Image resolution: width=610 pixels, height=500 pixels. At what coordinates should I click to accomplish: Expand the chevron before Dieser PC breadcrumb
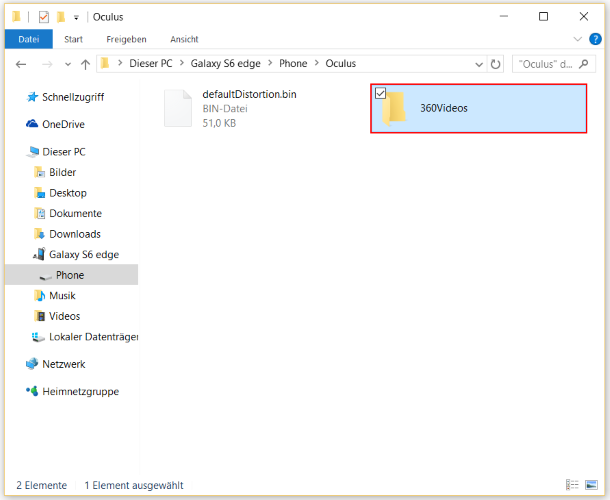pos(120,63)
